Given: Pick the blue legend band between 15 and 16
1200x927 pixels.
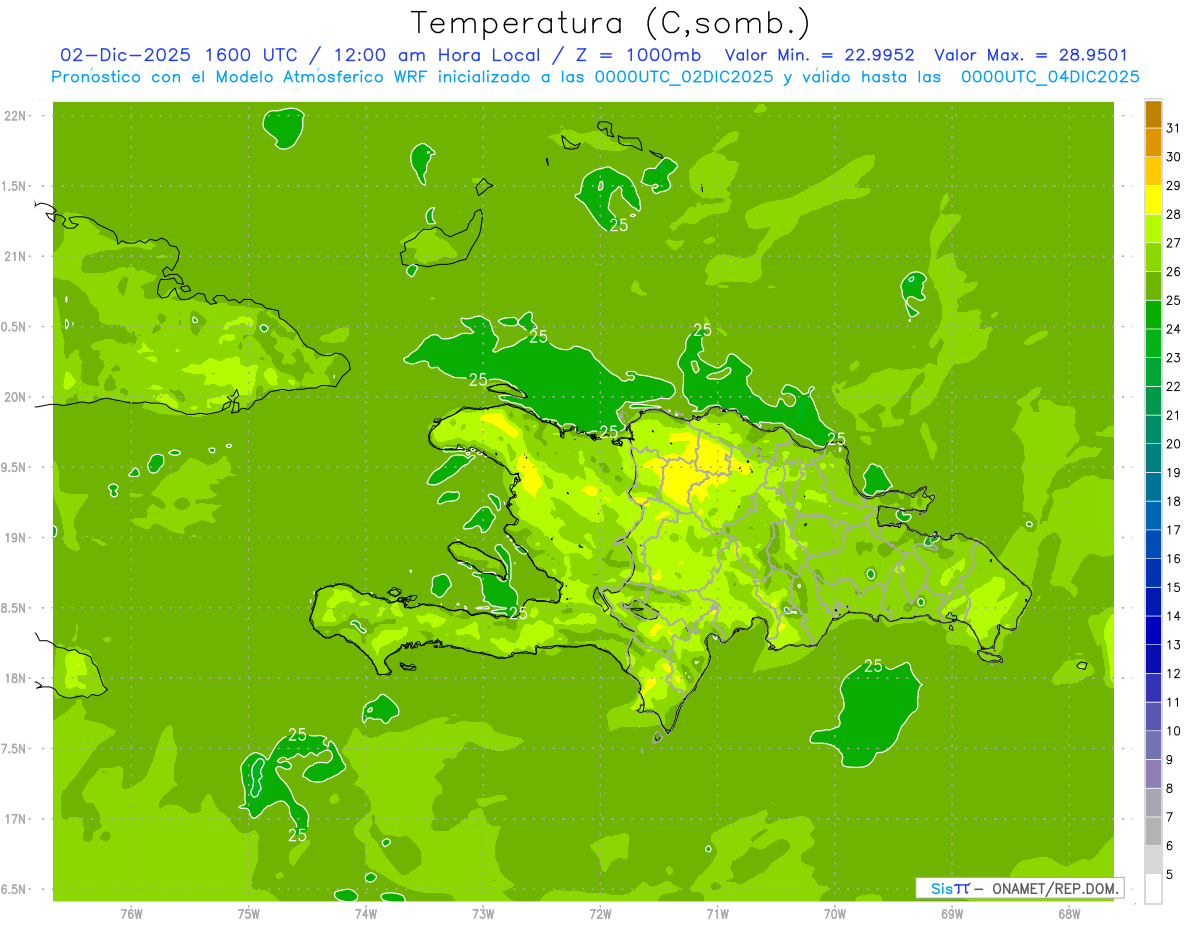Looking at the screenshot, I should 1153,573.
